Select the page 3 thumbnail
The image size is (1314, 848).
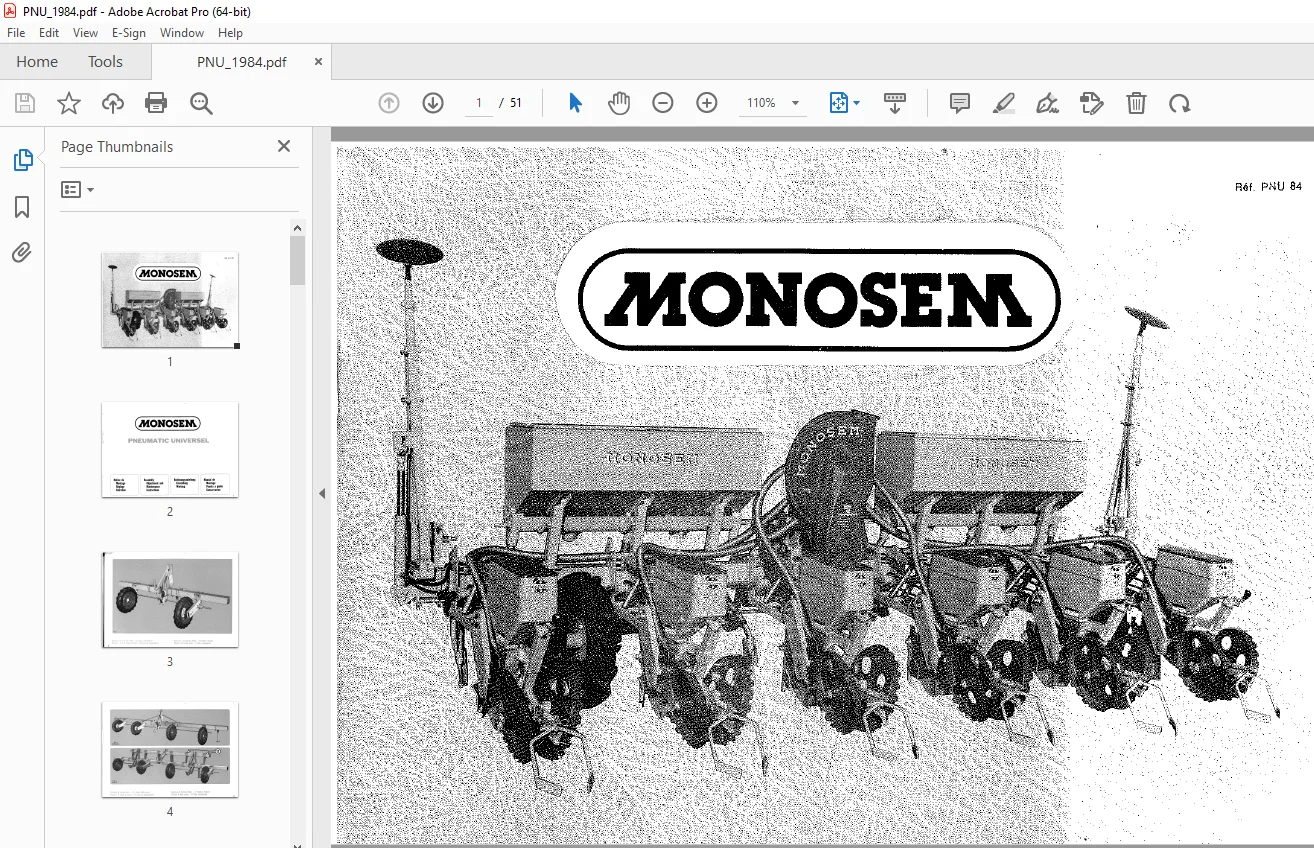pos(170,599)
